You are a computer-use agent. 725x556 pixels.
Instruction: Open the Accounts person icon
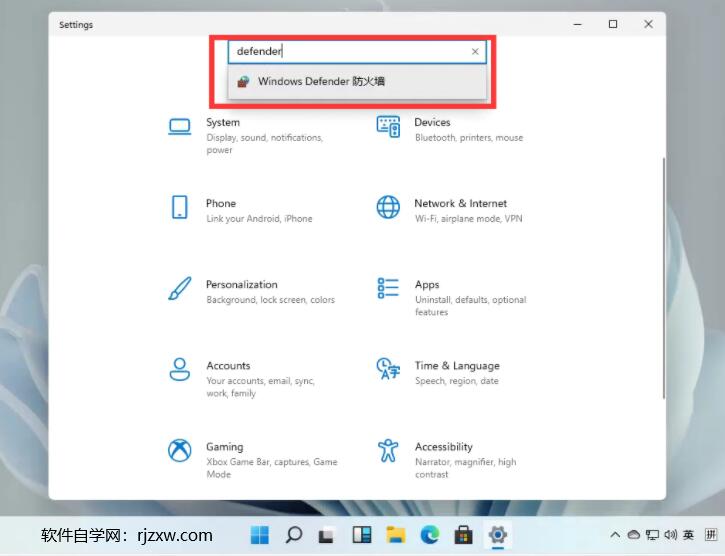point(179,369)
